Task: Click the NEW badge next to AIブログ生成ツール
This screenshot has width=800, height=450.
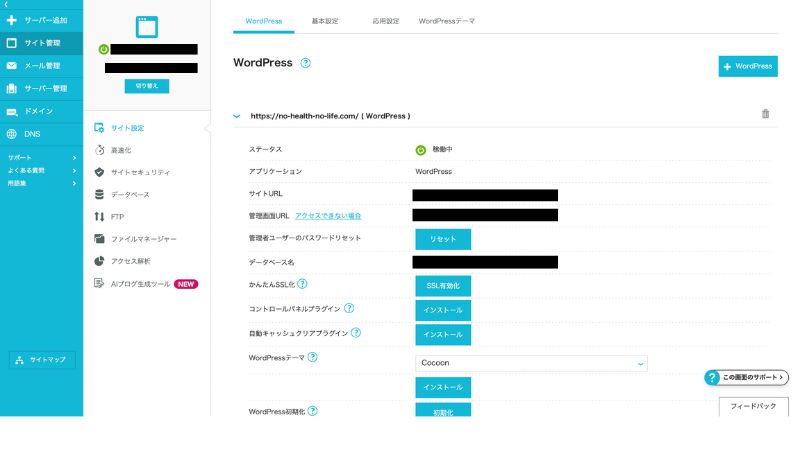Action: pyautogui.click(x=186, y=284)
